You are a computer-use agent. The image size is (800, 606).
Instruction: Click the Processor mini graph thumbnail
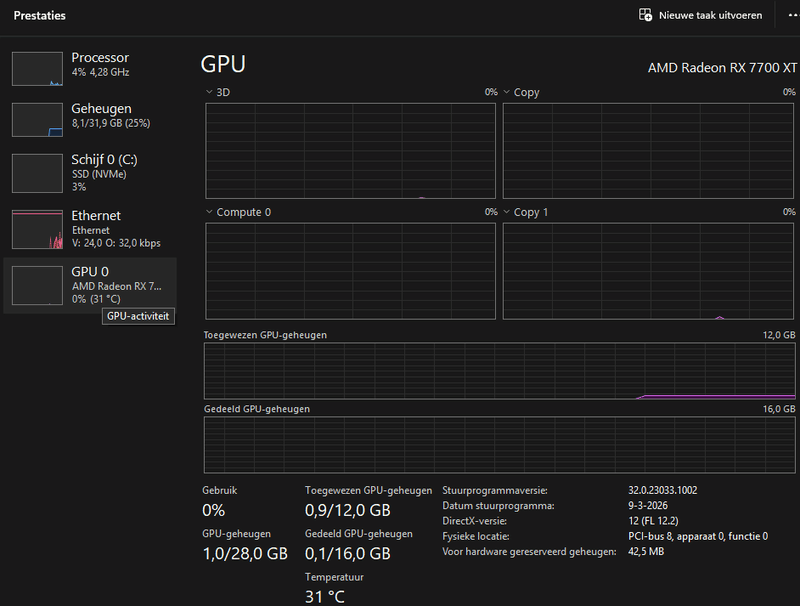(37, 69)
